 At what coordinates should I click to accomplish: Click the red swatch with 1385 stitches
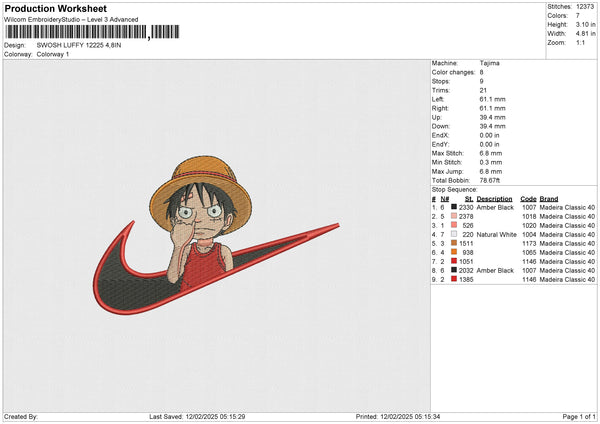(x=454, y=279)
